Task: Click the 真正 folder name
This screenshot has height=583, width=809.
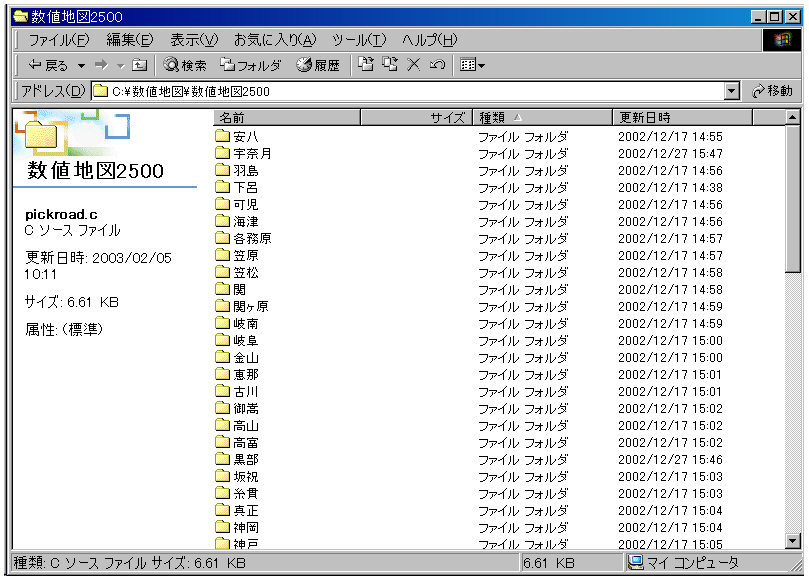Action: point(246,511)
